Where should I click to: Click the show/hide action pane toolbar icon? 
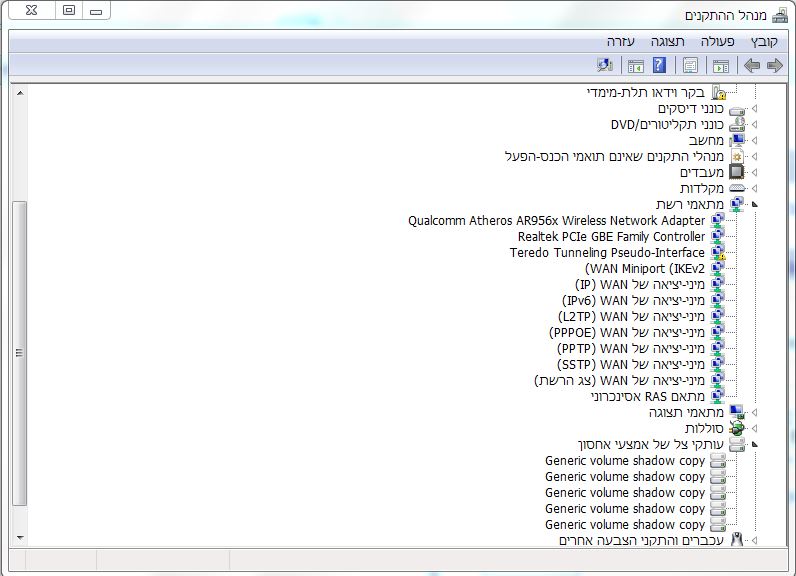click(x=636, y=65)
